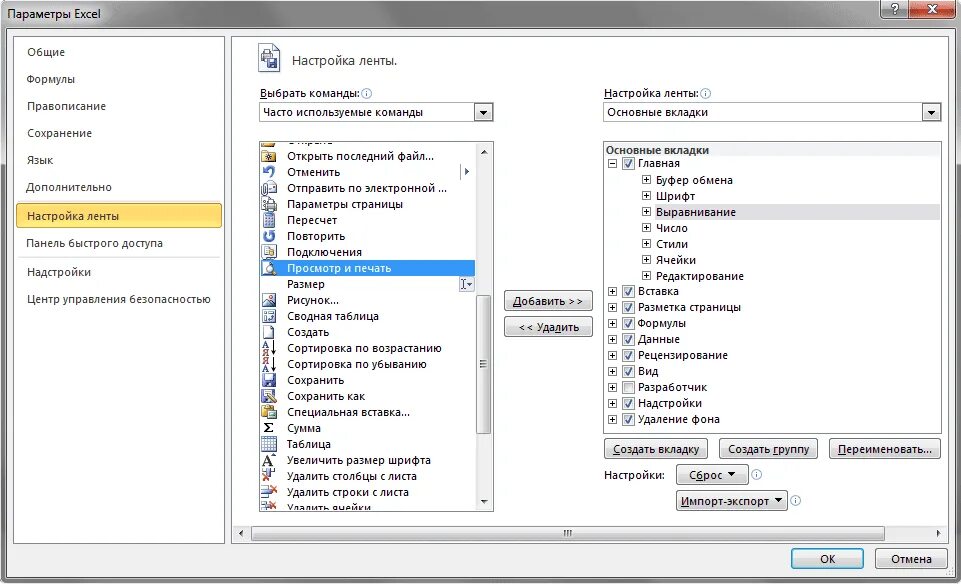Viewport: 961px width, 584px height.
Task: Select the Специальная вставка clipboard icon
Action: point(267,411)
